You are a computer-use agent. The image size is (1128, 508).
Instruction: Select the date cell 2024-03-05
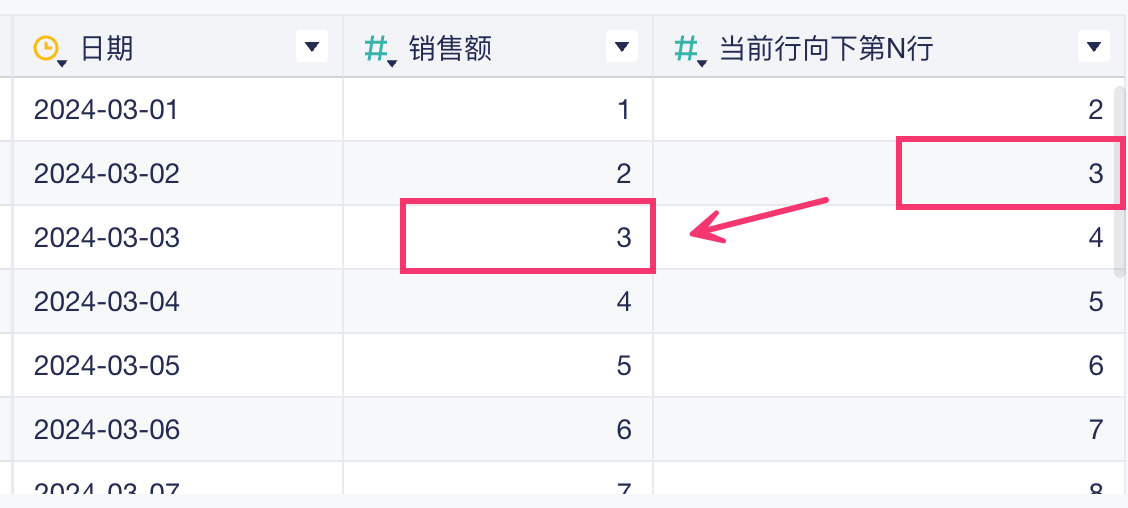click(106, 365)
